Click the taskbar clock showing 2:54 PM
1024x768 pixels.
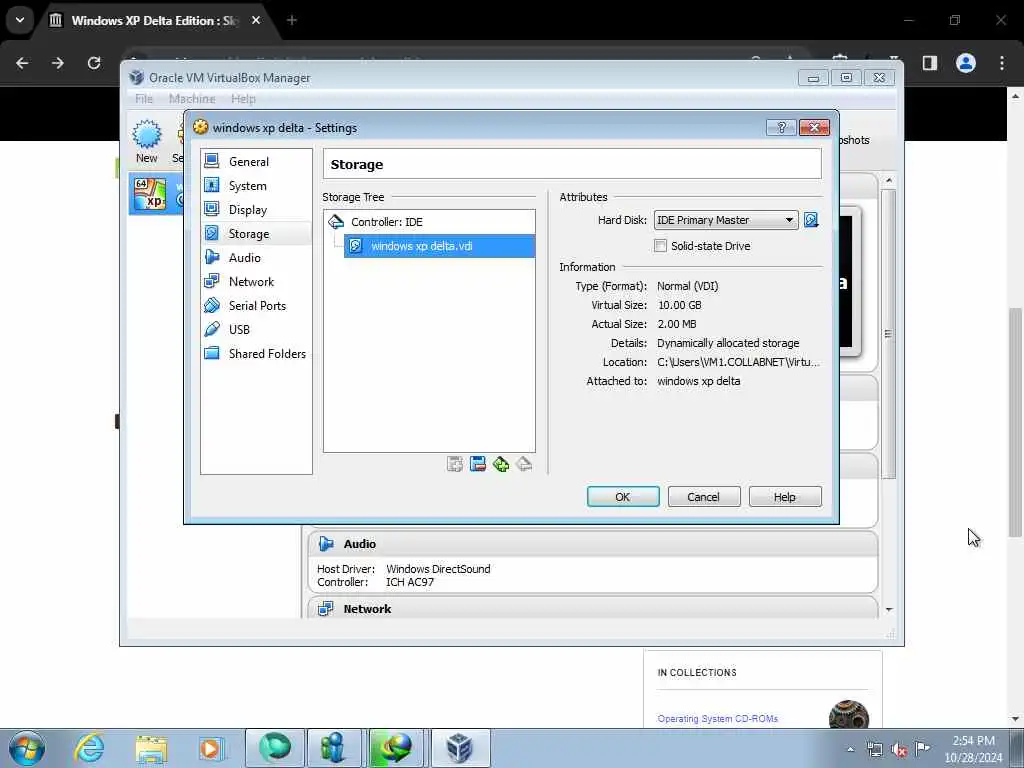tap(973, 749)
